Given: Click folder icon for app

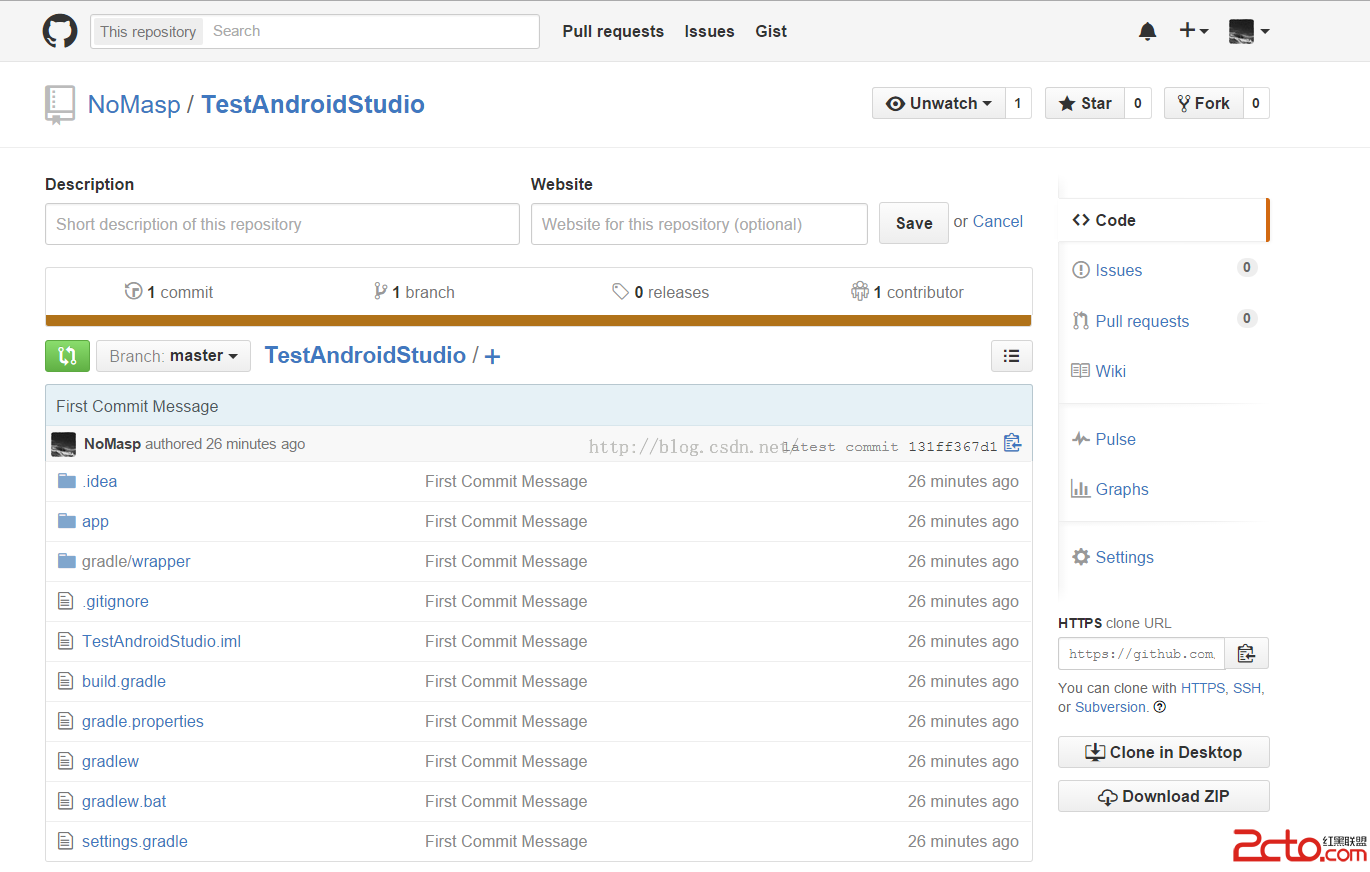Looking at the screenshot, I should [67, 521].
